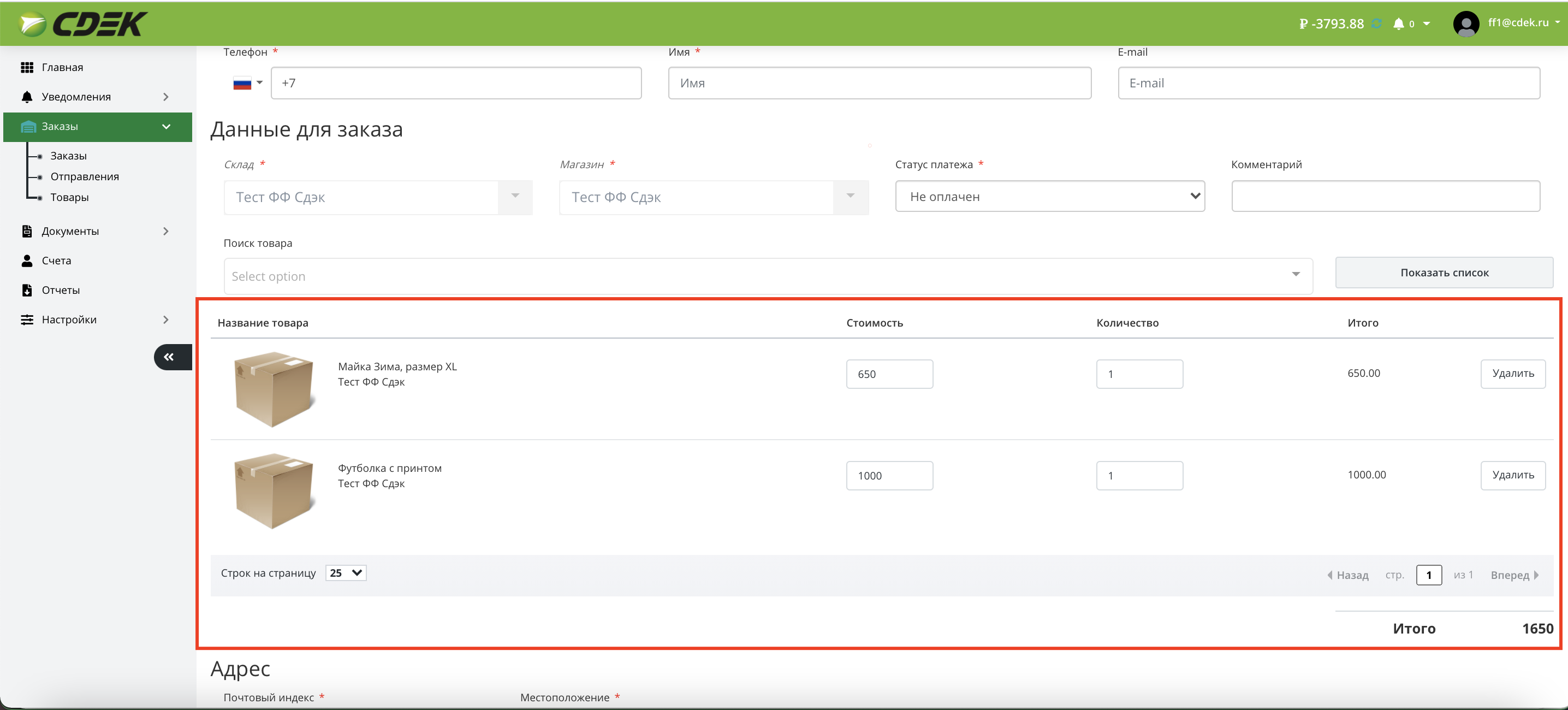
Task: Open the notification bell in header
Action: coord(1399,23)
